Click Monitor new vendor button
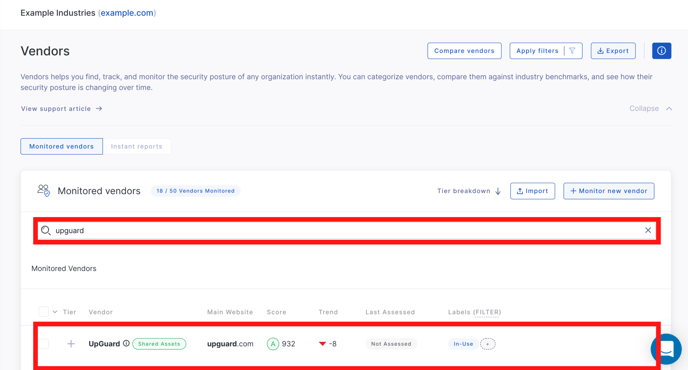The height and width of the screenshot is (370, 688). click(609, 191)
